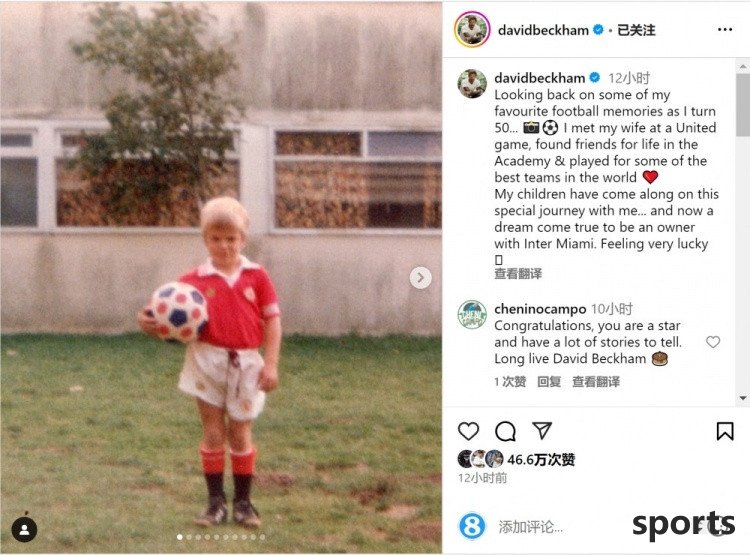This screenshot has width=750, height=555.
Task: Open davidbeckham profile picture in header
Action: (x=472, y=29)
